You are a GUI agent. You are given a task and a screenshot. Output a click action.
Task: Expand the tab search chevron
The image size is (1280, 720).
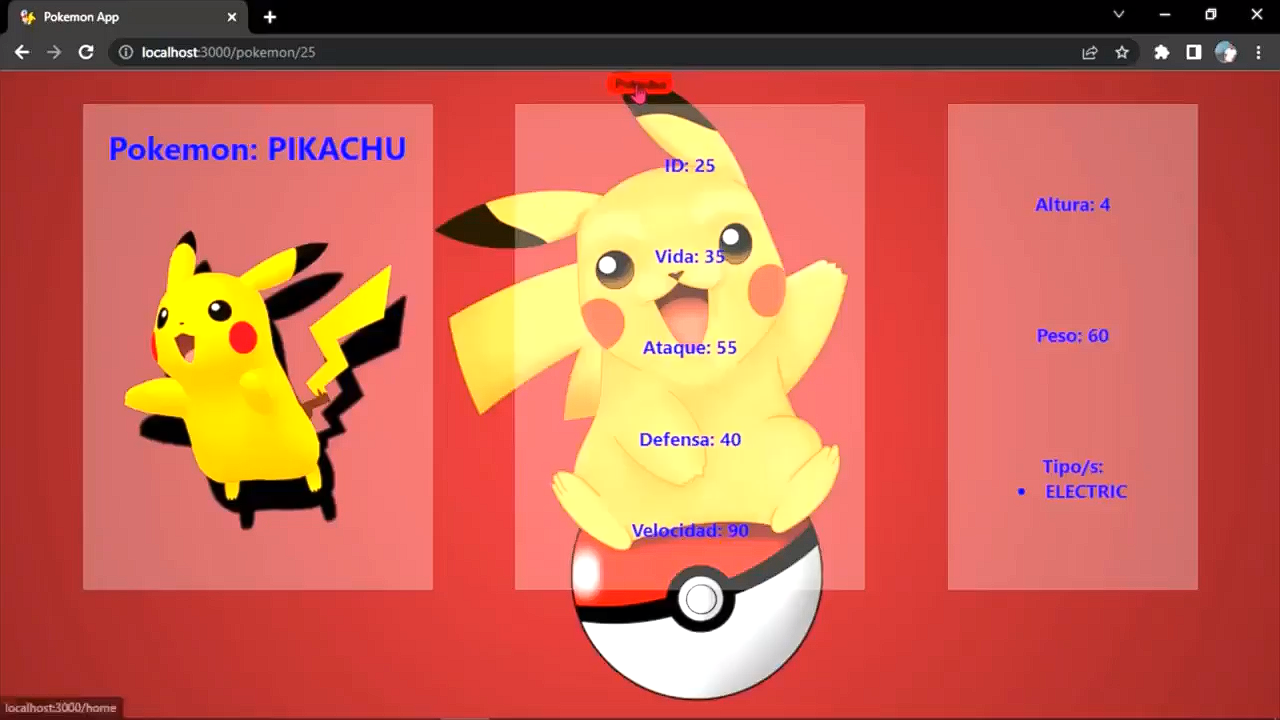1119,15
